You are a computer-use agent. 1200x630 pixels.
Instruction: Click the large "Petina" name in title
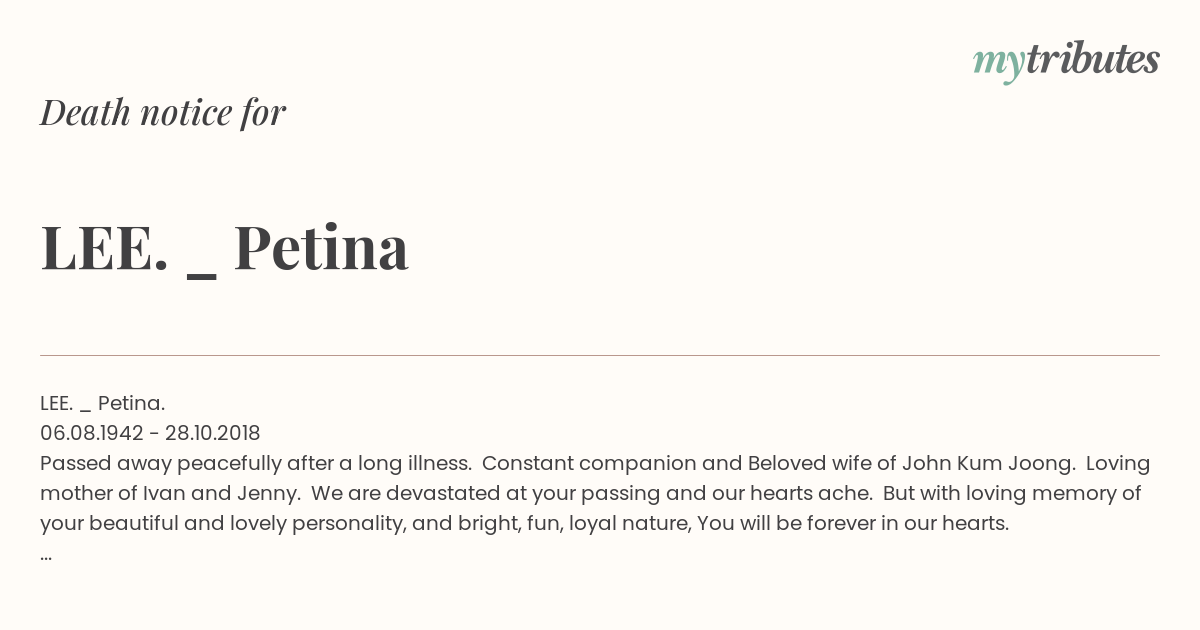click(321, 247)
